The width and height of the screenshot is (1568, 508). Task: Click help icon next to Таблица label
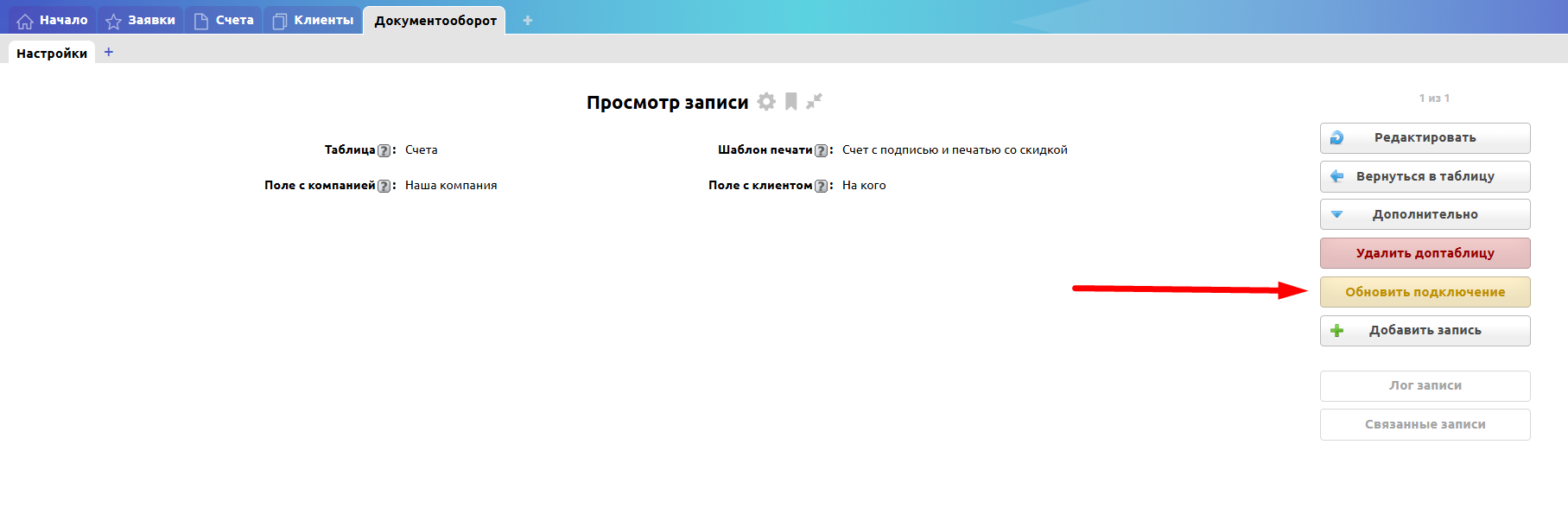[384, 150]
